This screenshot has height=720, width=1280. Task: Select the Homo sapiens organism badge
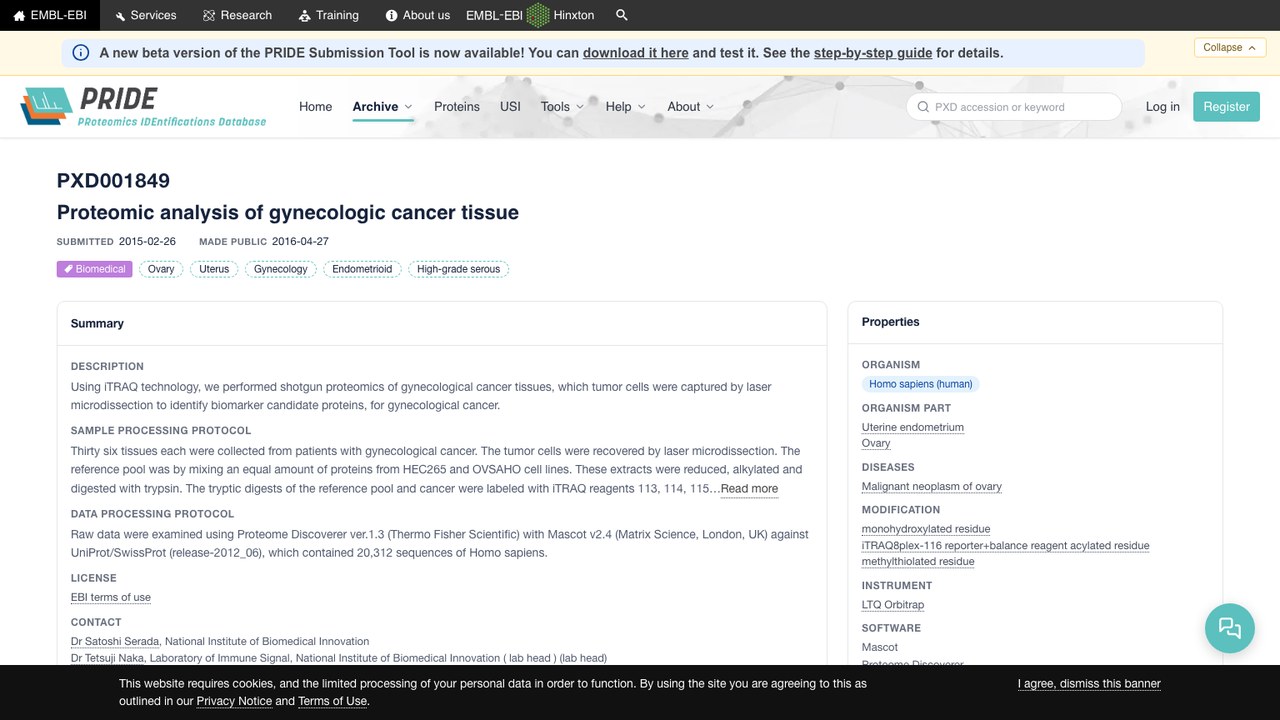(x=921, y=384)
